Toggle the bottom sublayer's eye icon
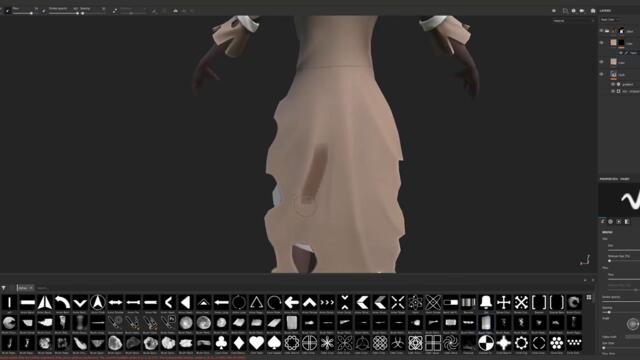Screen dimensions: 640x360 tap(613, 91)
